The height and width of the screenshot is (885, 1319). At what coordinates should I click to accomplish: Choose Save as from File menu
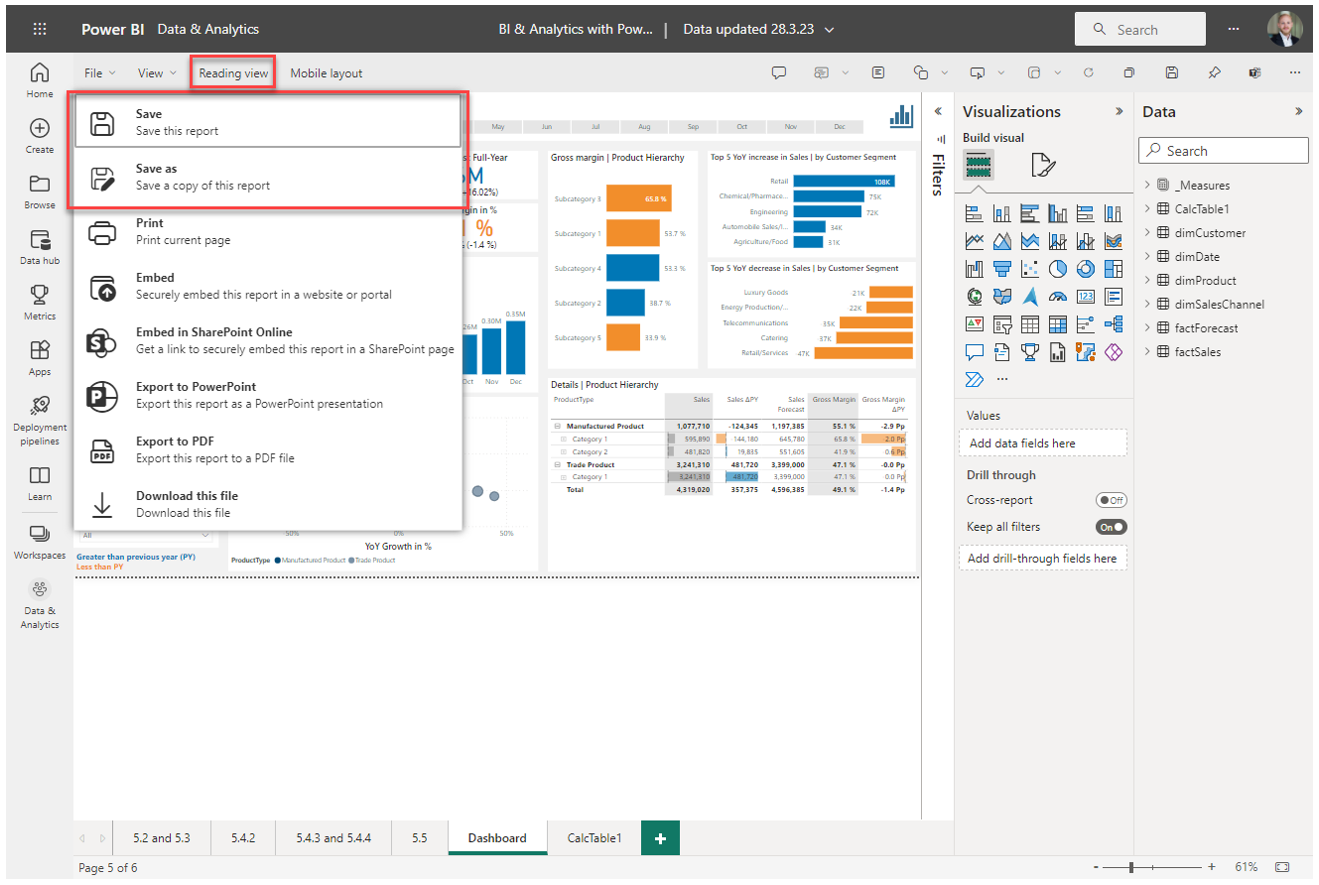point(268,177)
